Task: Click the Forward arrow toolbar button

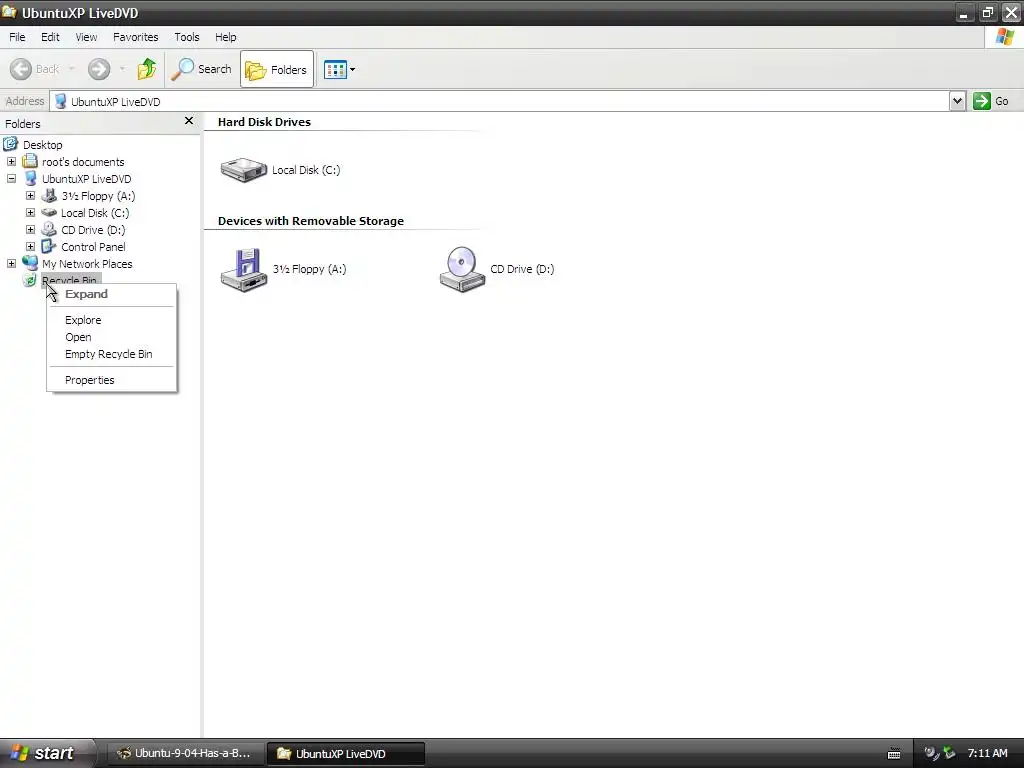Action: [x=99, y=69]
